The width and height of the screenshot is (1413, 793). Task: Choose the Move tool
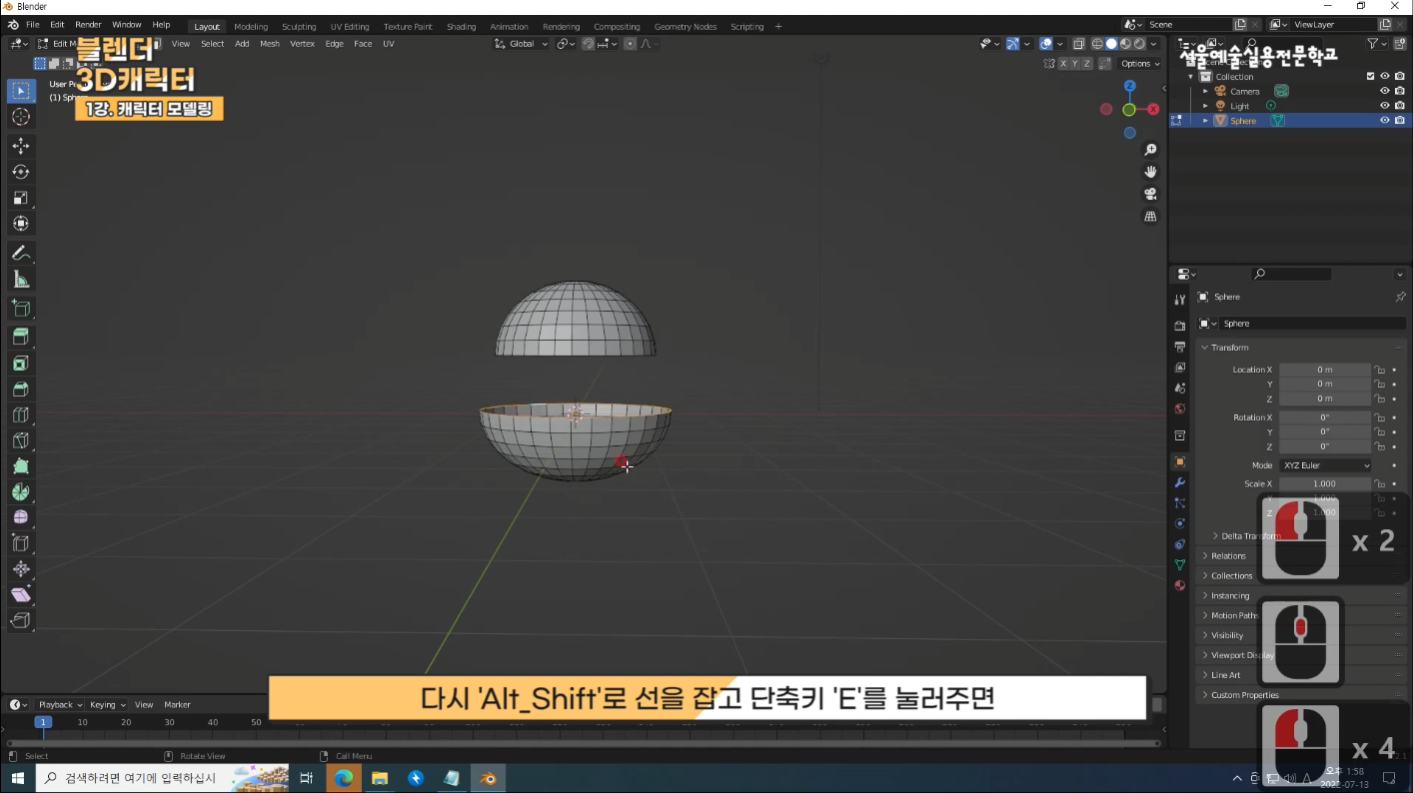pyautogui.click(x=21, y=146)
